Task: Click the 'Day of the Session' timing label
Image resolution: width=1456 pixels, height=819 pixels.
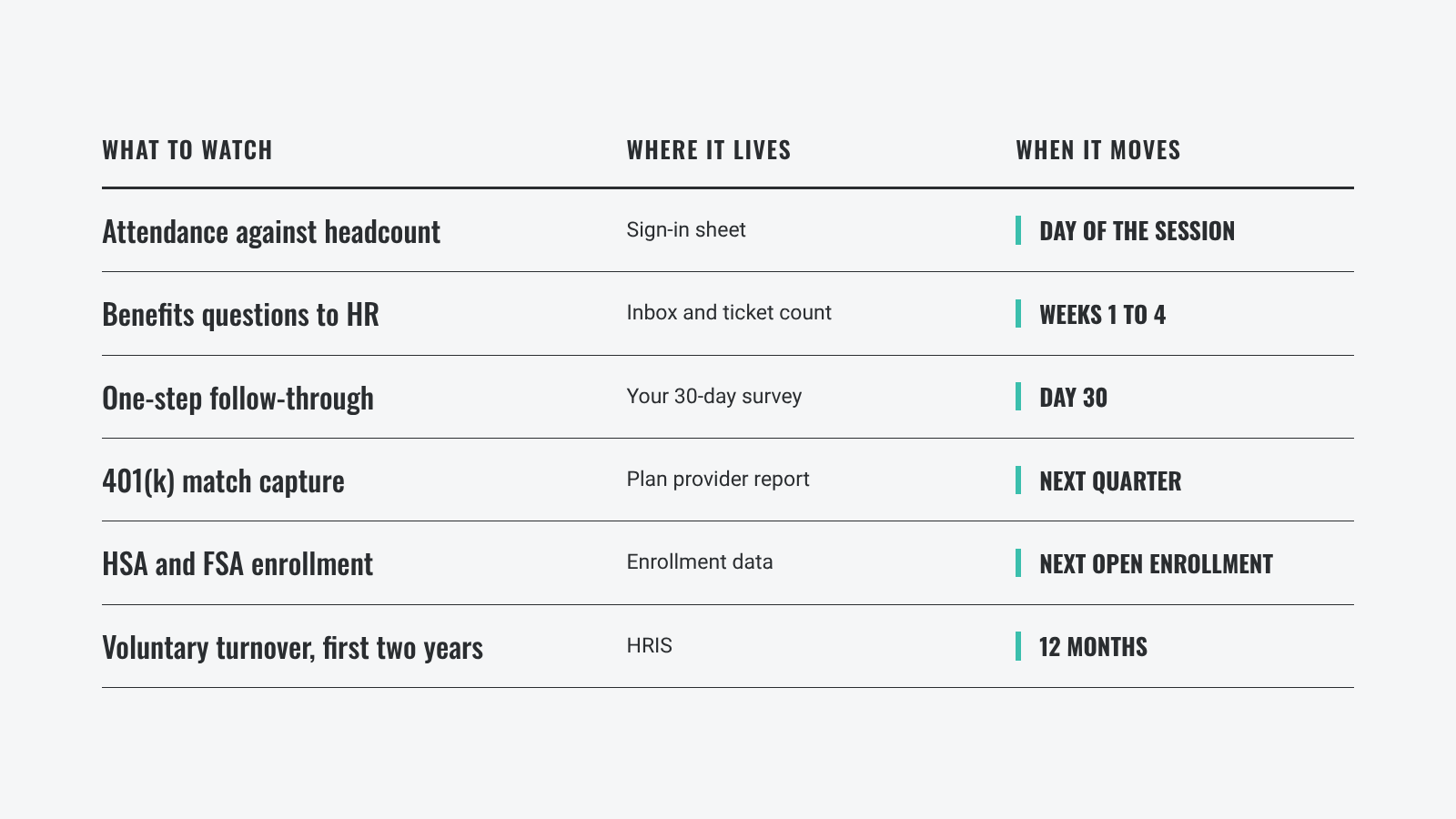Action: (x=1137, y=231)
